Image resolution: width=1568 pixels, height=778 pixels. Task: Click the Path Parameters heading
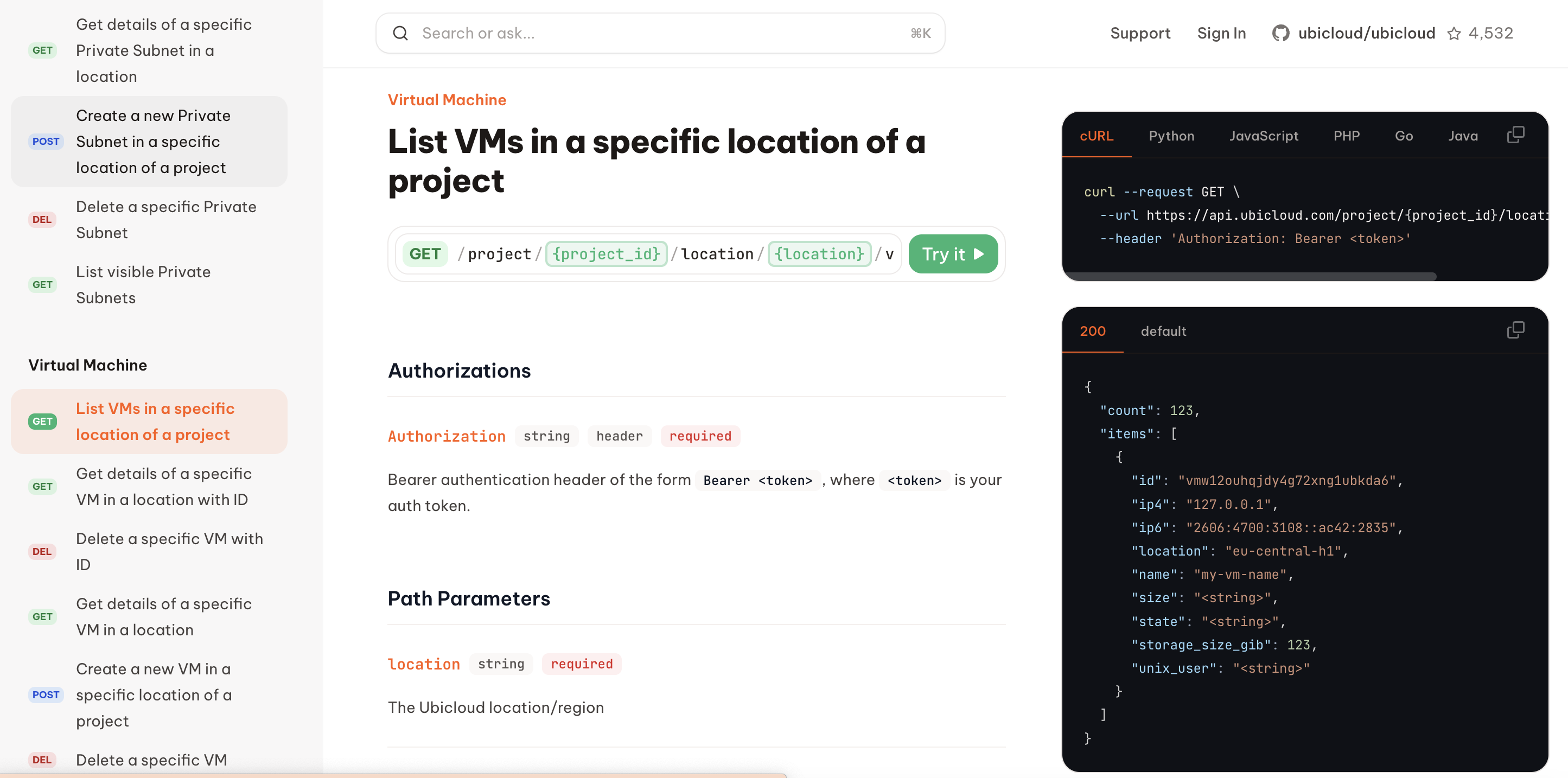(469, 598)
